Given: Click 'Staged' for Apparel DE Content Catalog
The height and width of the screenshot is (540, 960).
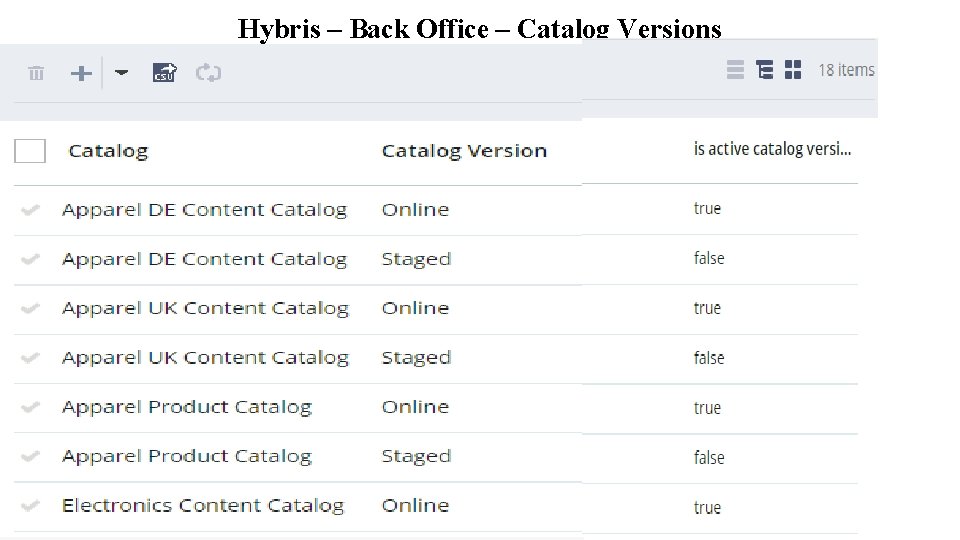Looking at the screenshot, I should 416,260.
